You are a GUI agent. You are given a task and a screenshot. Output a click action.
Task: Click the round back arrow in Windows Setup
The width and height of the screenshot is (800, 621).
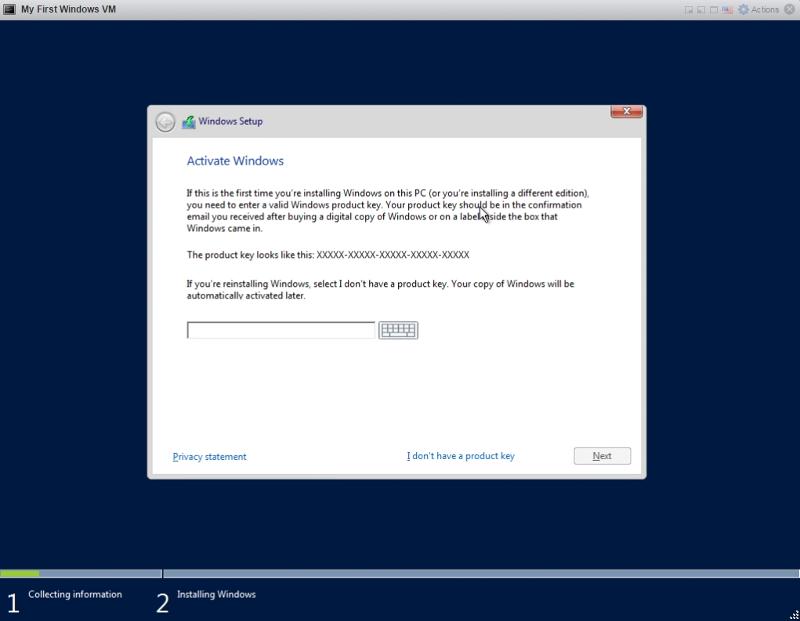(165, 122)
